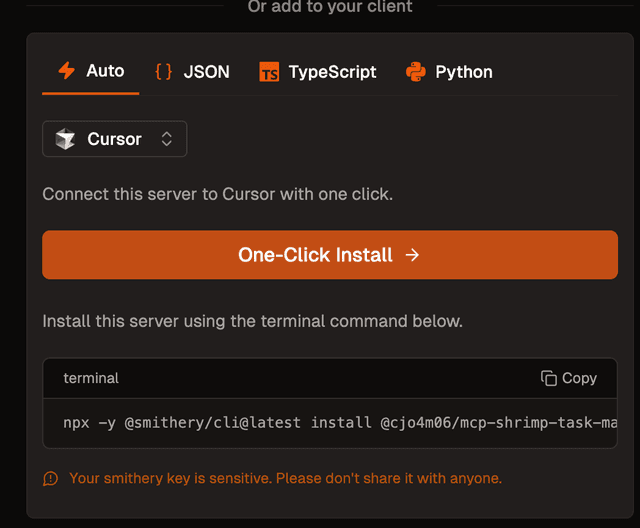Click the warning speech bubble icon

click(51, 478)
